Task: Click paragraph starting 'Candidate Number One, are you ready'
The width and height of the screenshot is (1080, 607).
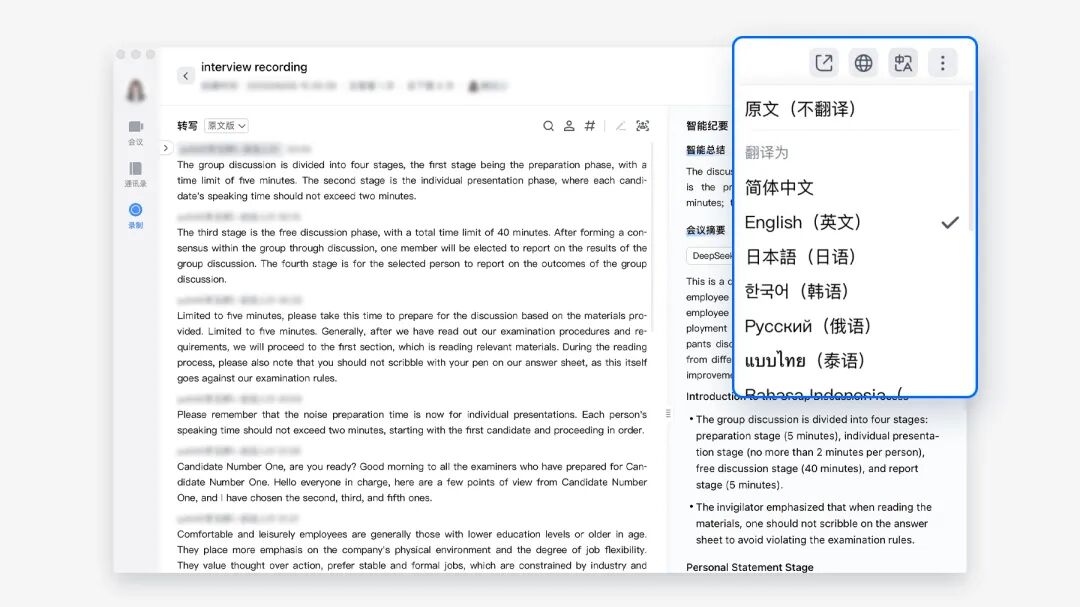Action: pyautogui.click(x=412, y=482)
